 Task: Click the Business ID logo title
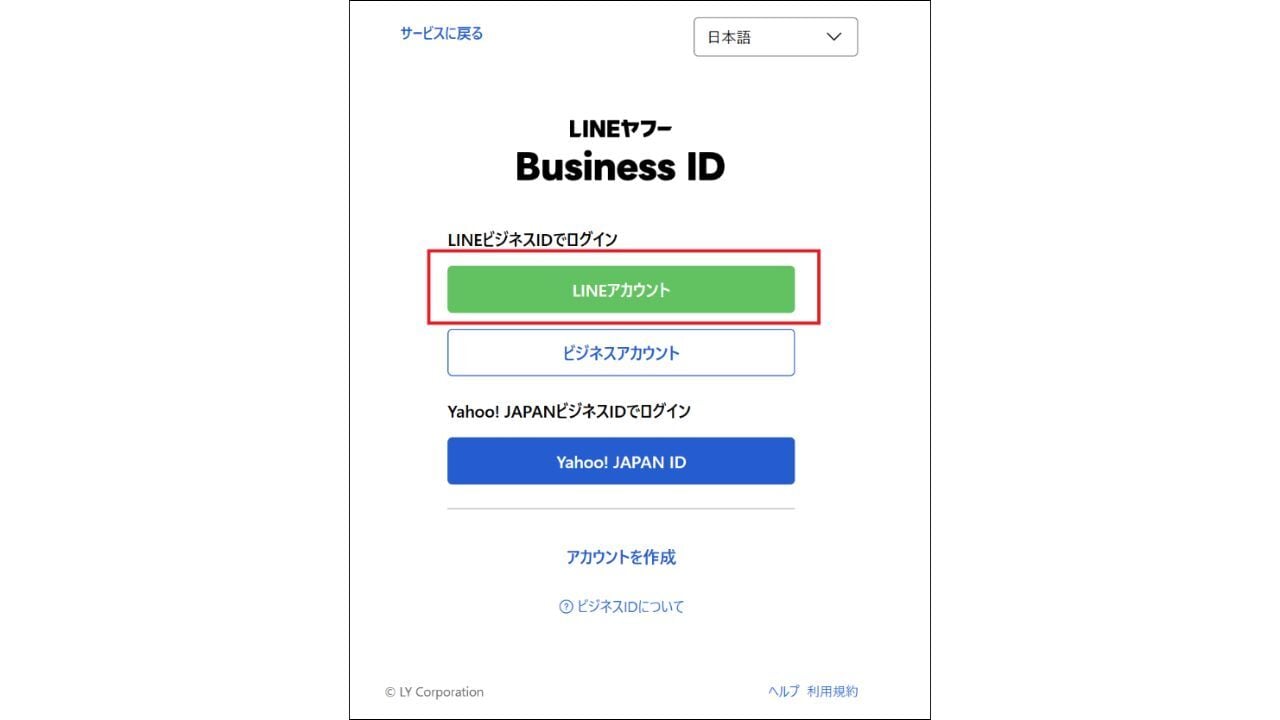(620, 167)
